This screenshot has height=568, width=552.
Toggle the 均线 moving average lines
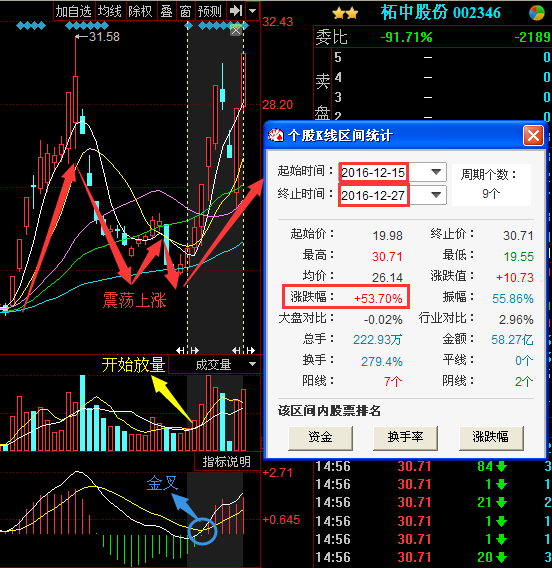[x=110, y=11]
